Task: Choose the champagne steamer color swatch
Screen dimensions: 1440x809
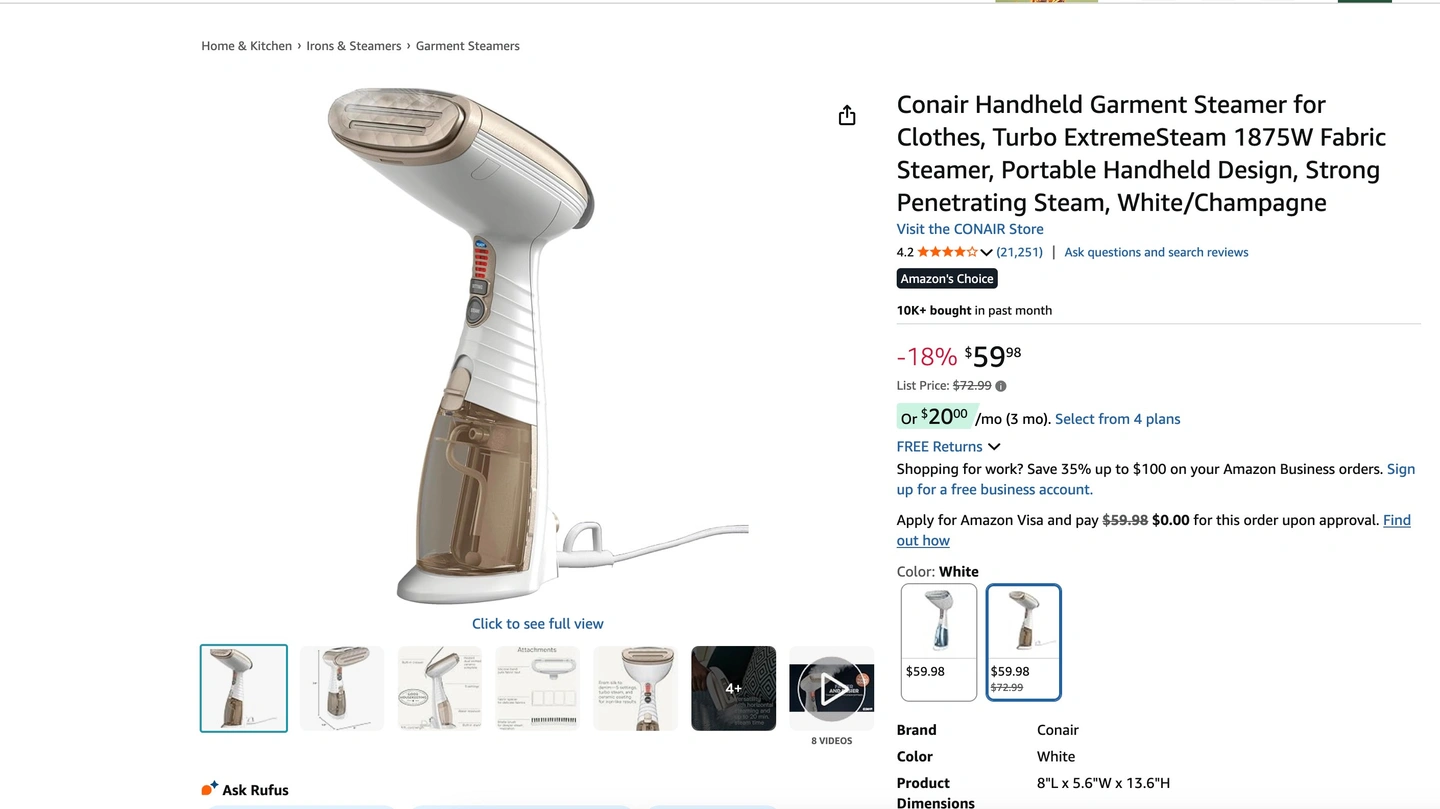Action: pyautogui.click(x=1024, y=642)
